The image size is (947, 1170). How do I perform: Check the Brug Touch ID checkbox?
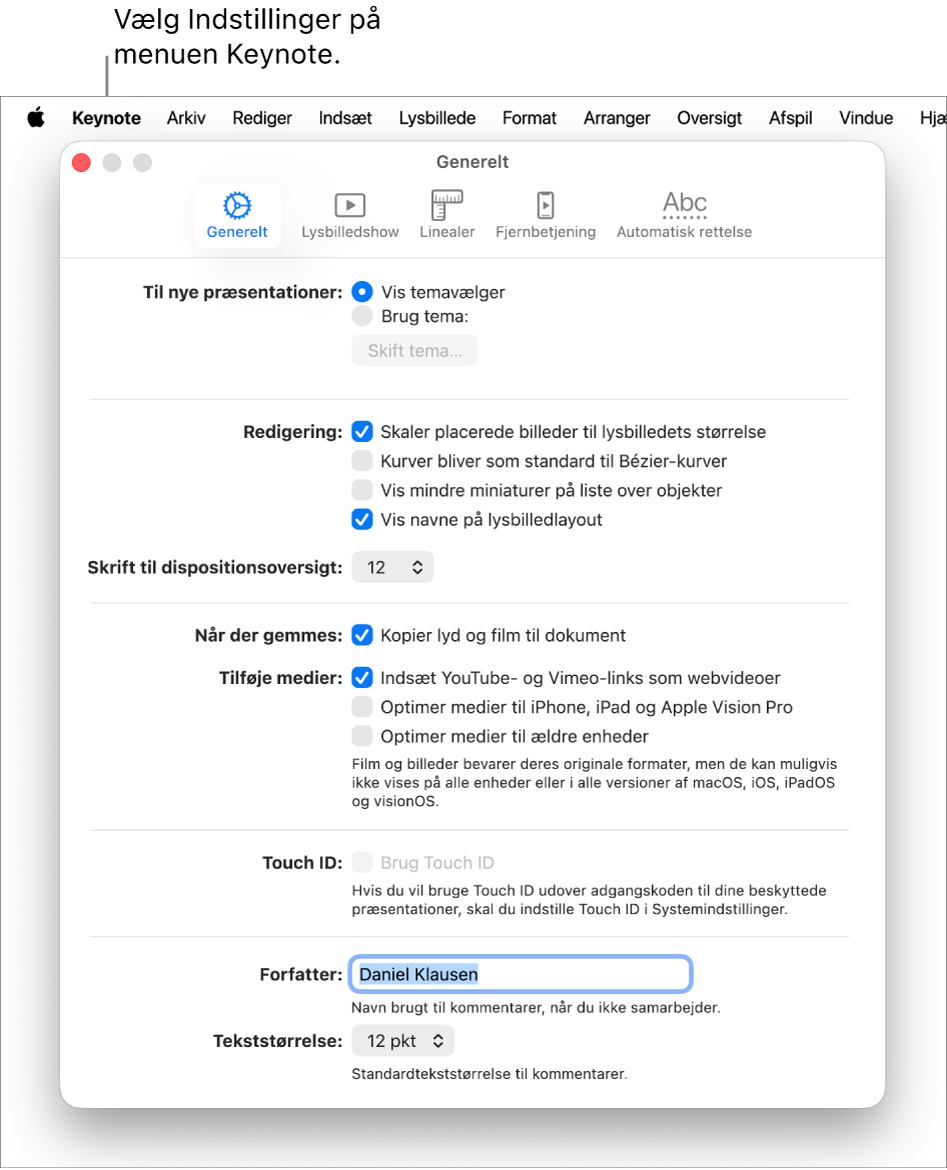(x=362, y=863)
